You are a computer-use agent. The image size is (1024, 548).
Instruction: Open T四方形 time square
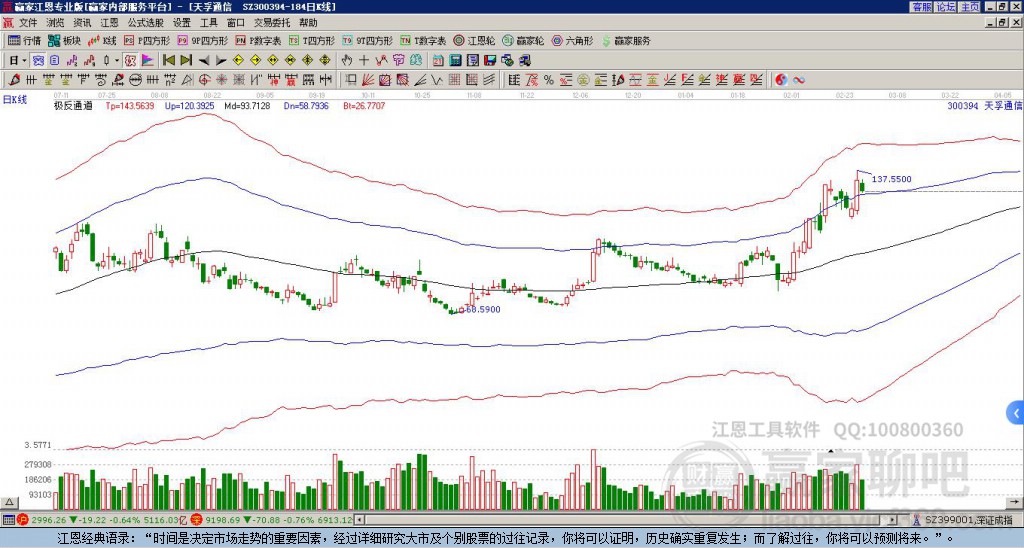[x=312, y=40]
